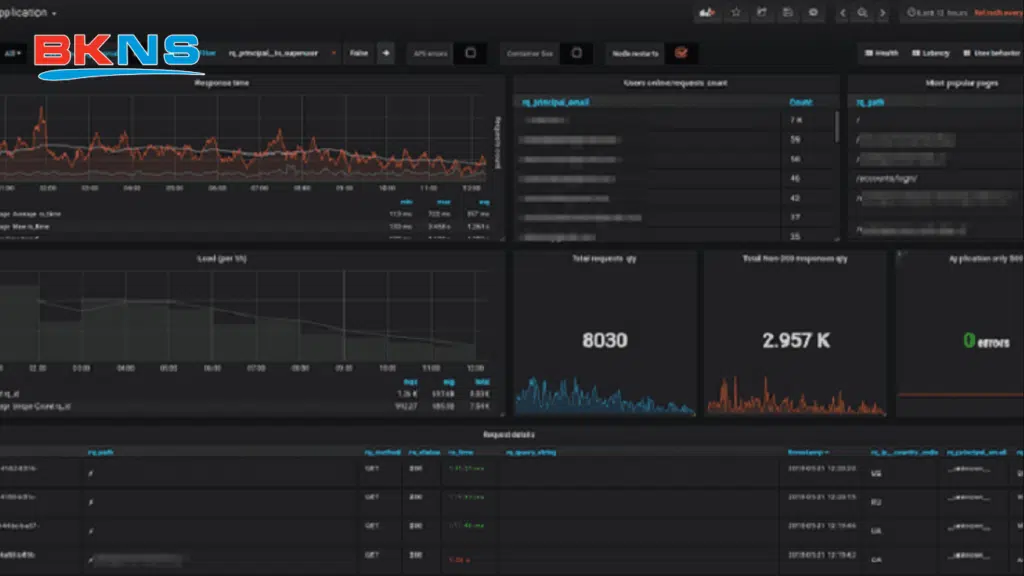Click the Max rs_time legend entry
This screenshot has height=576, width=1024.
25,227
